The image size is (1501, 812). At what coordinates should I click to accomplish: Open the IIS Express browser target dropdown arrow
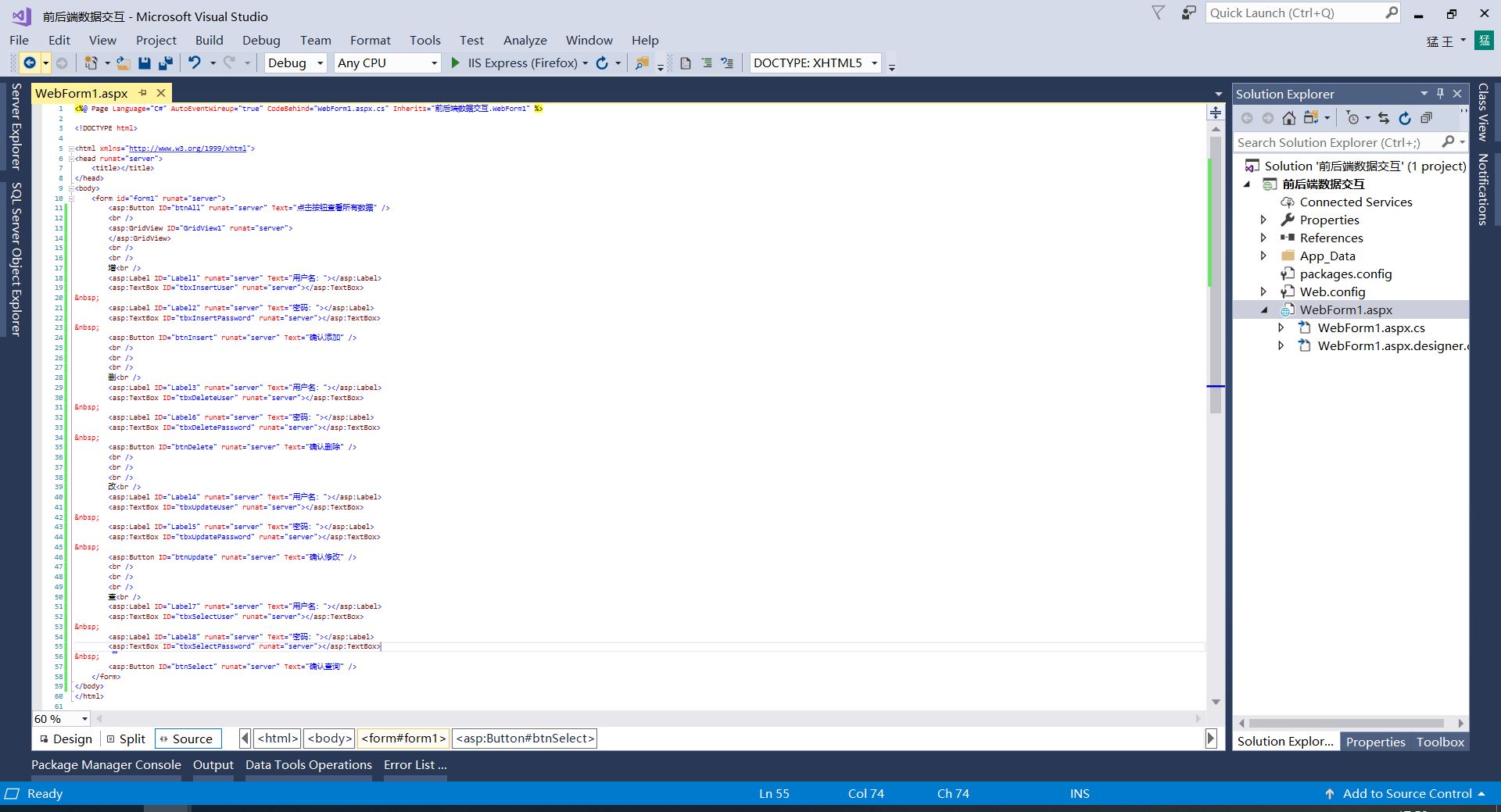coord(585,63)
